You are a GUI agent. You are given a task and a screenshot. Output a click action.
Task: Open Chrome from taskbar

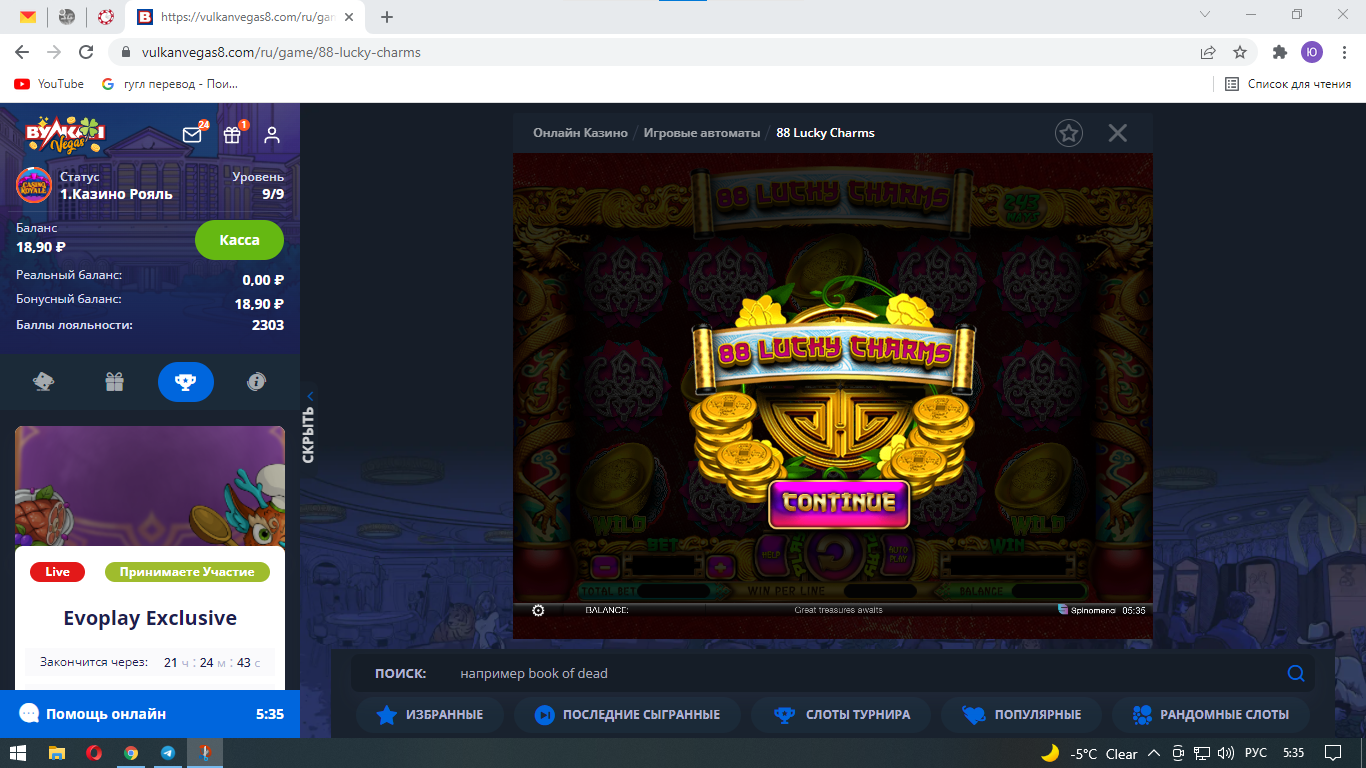131,753
